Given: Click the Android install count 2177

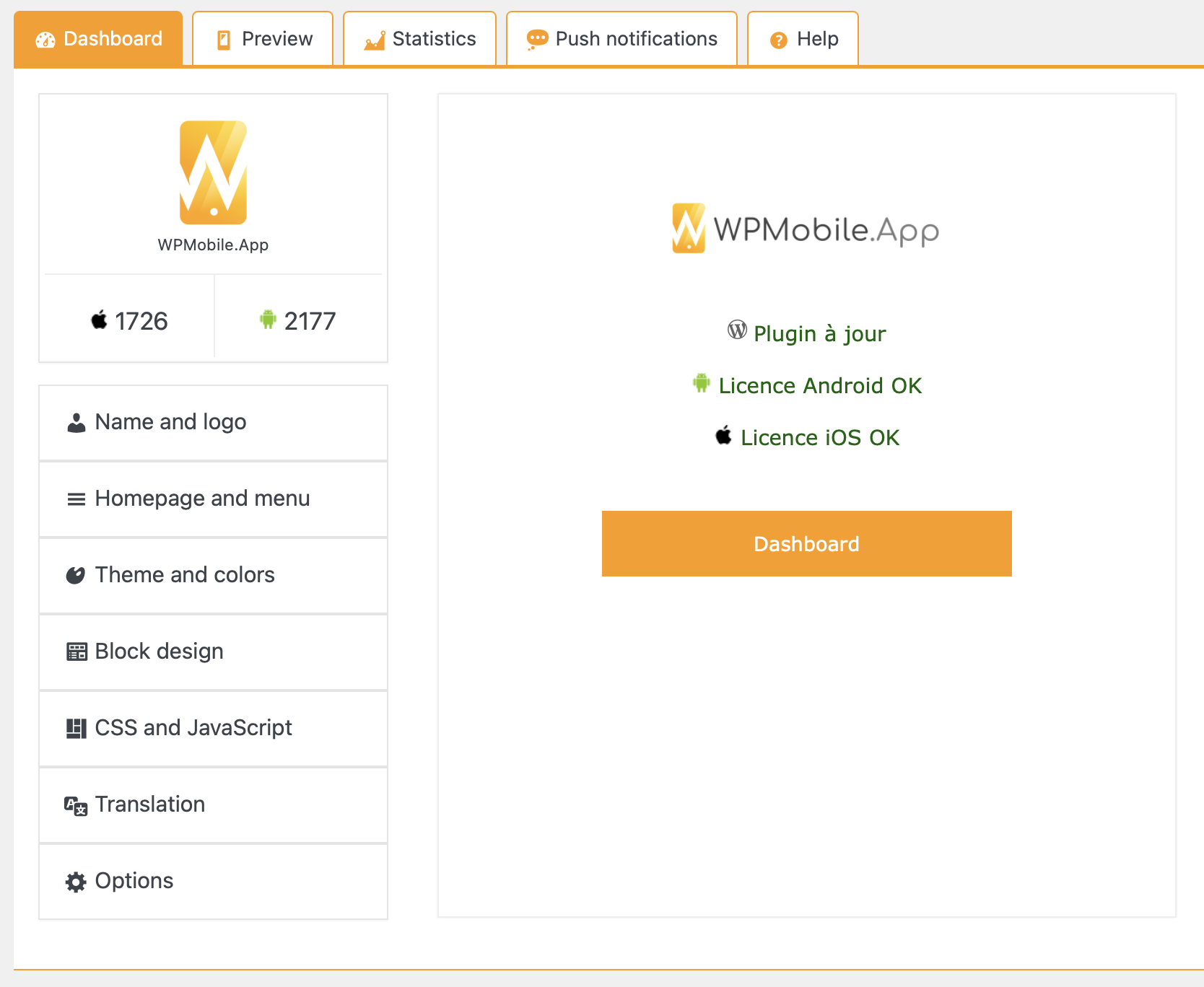Looking at the screenshot, I should (x=310, y=321).
